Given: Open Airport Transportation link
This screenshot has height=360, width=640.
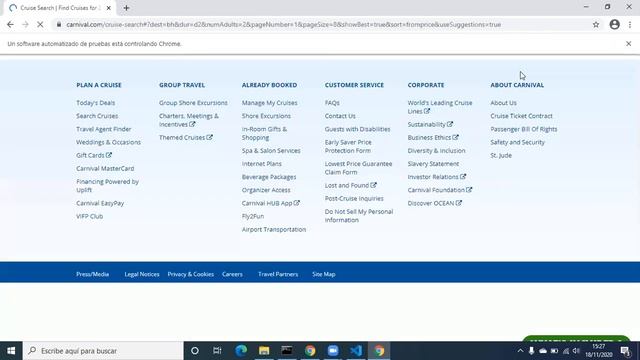Looking at the screenshot, I should click(274, 229).
